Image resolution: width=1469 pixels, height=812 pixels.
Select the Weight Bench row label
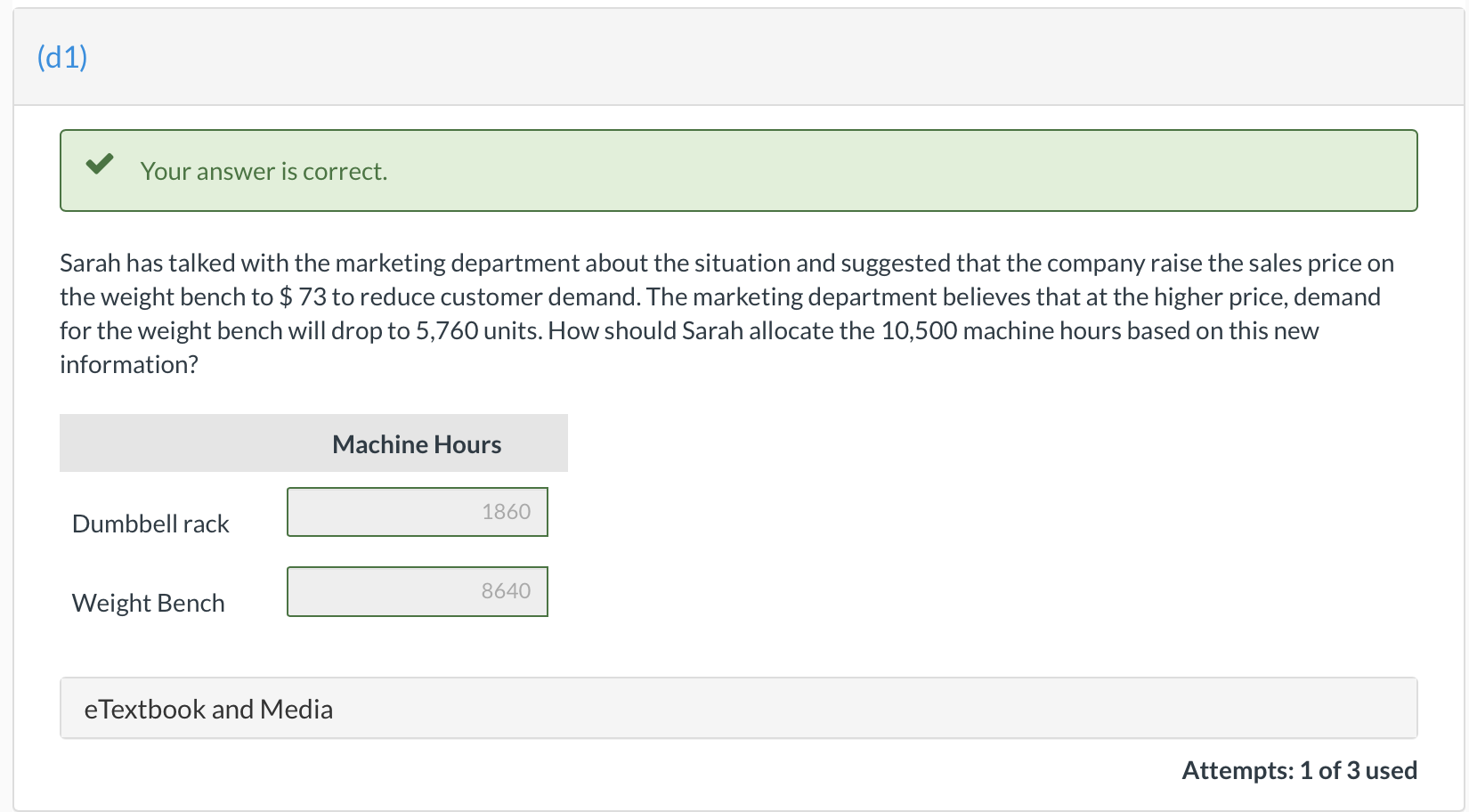(x=148, y=603)
